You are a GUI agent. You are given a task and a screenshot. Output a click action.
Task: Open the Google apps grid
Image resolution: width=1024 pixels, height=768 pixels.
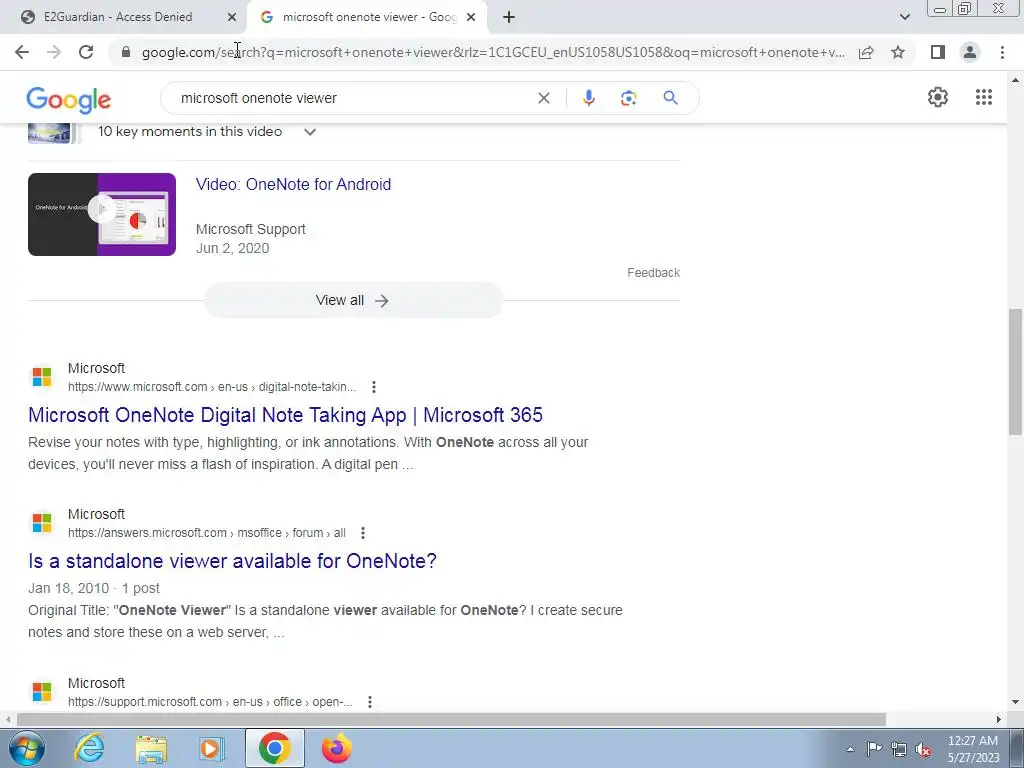coord(984,97)
